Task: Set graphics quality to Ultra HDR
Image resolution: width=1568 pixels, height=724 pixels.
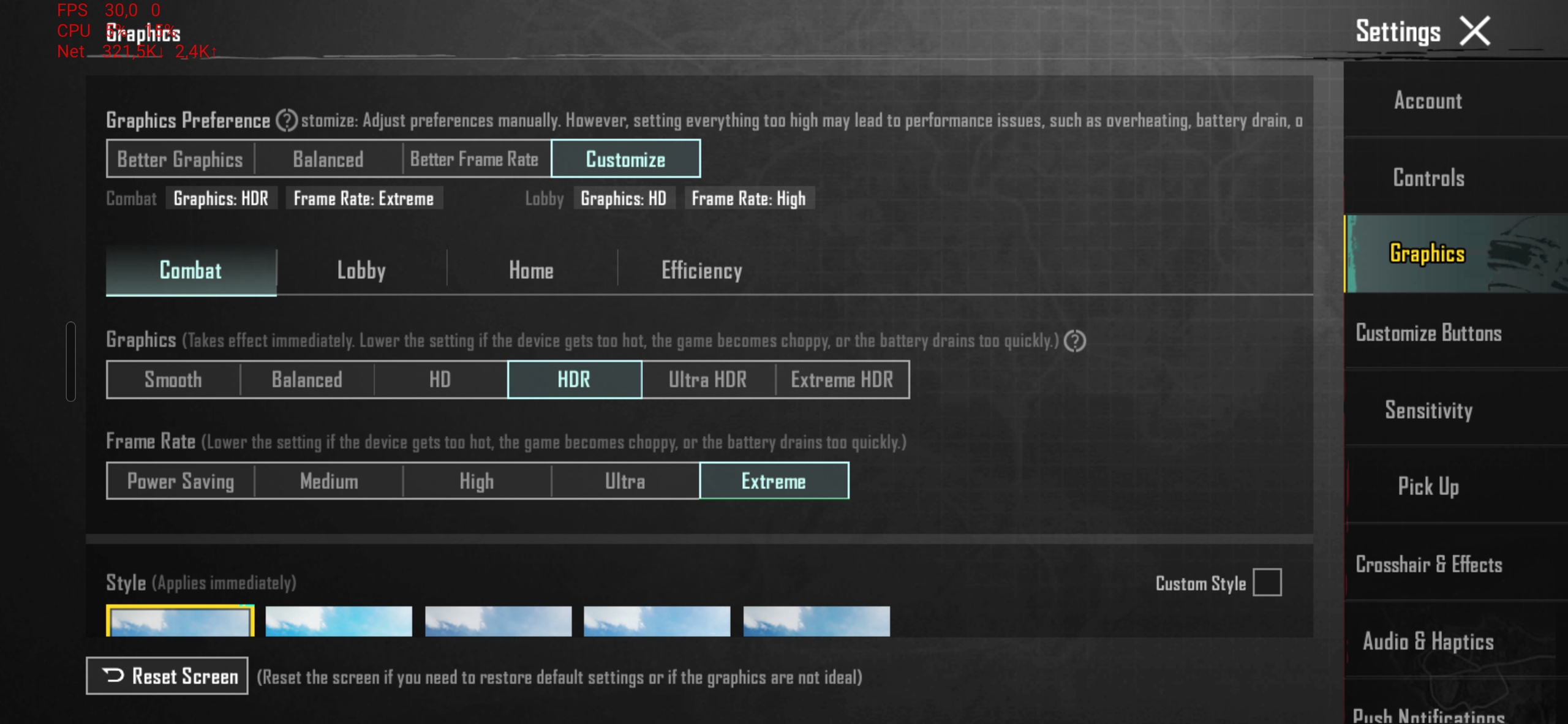Action: point(708,379)
